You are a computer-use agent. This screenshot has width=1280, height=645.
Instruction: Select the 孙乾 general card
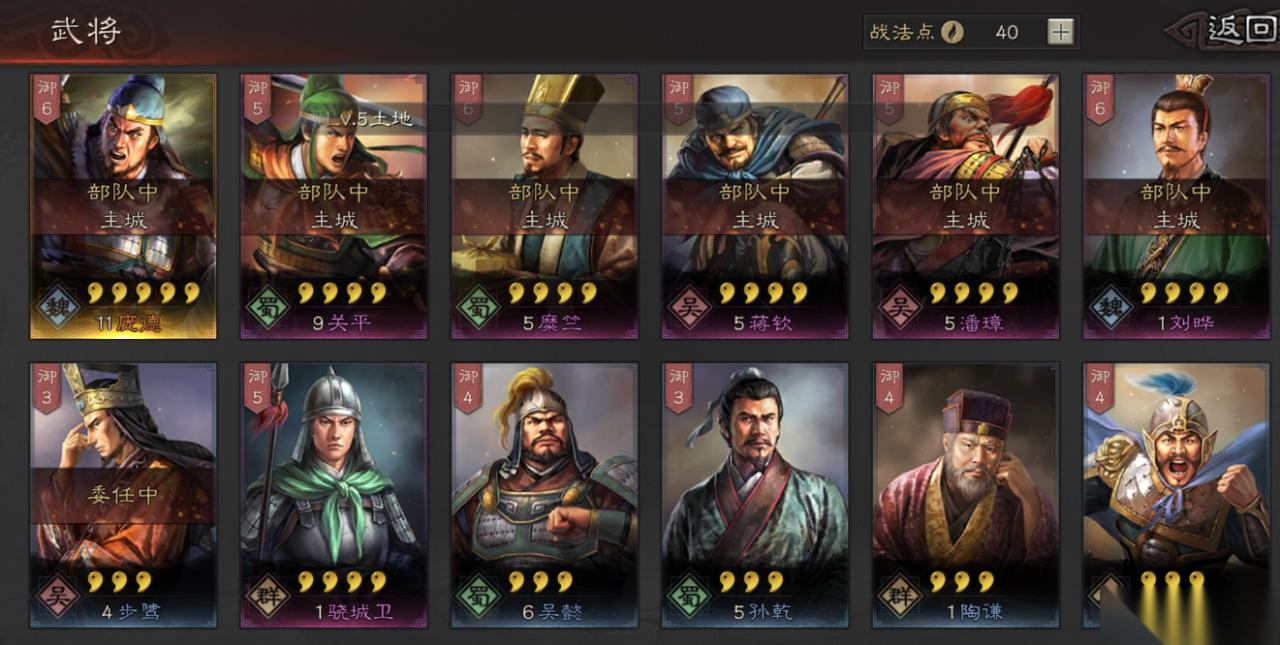coord(755,495)
